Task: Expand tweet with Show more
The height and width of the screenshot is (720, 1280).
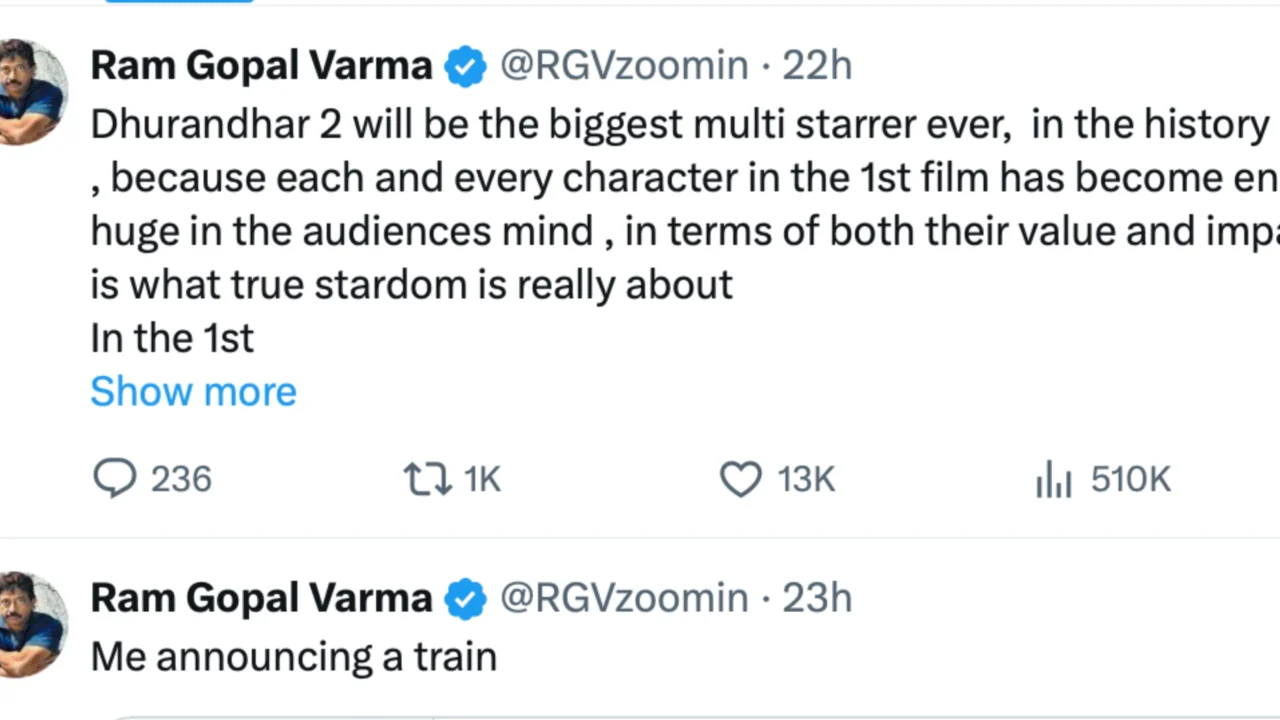Action: tap(193, 391)
